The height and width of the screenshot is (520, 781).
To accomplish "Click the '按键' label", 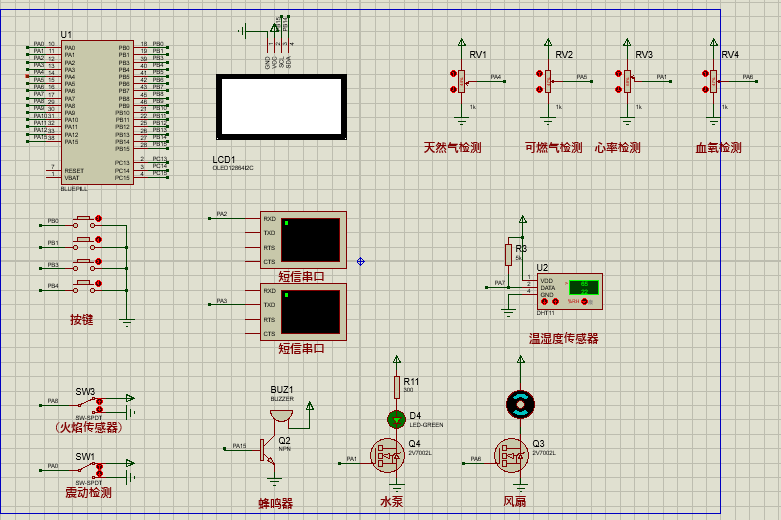I will point(82,320).
